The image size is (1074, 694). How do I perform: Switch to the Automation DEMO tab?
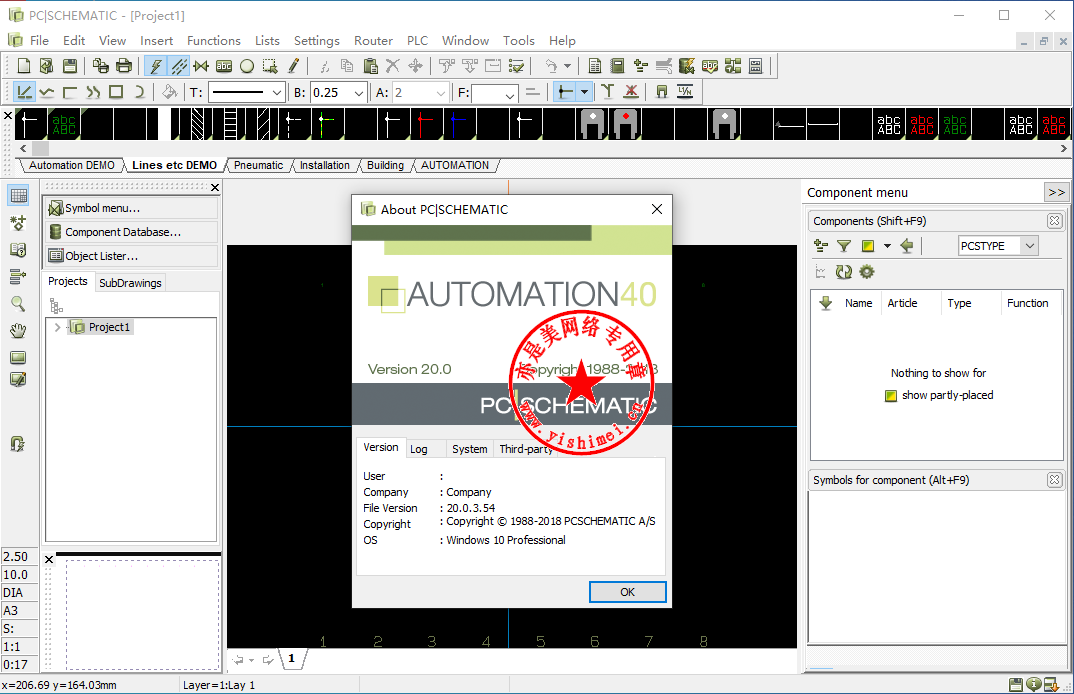click(72, 165)
